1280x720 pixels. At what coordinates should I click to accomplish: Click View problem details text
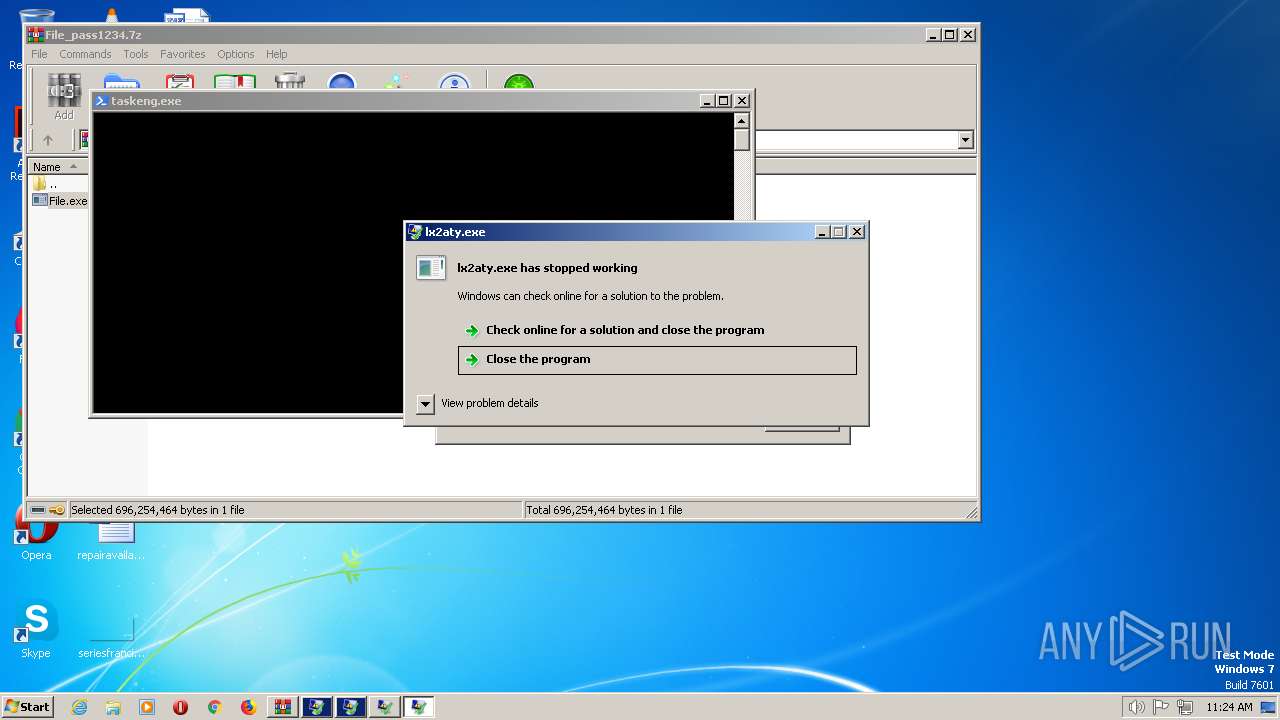(490, 403)
